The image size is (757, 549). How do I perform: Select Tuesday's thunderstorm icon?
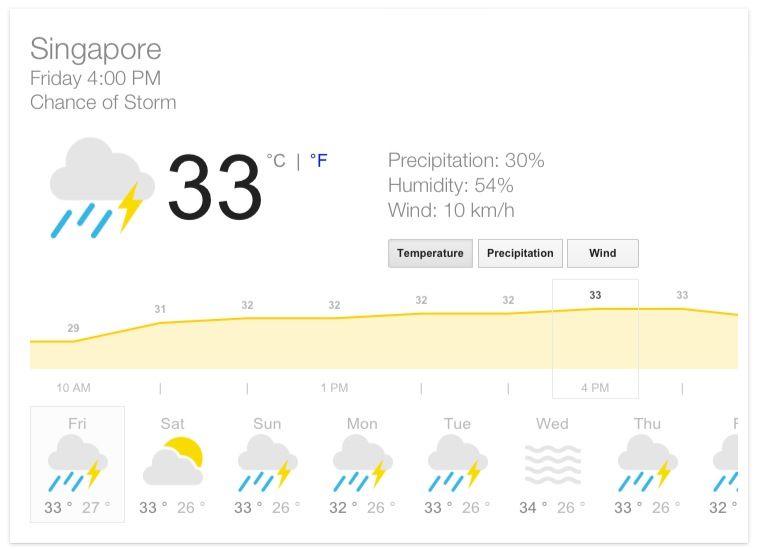tap(458, 463)
